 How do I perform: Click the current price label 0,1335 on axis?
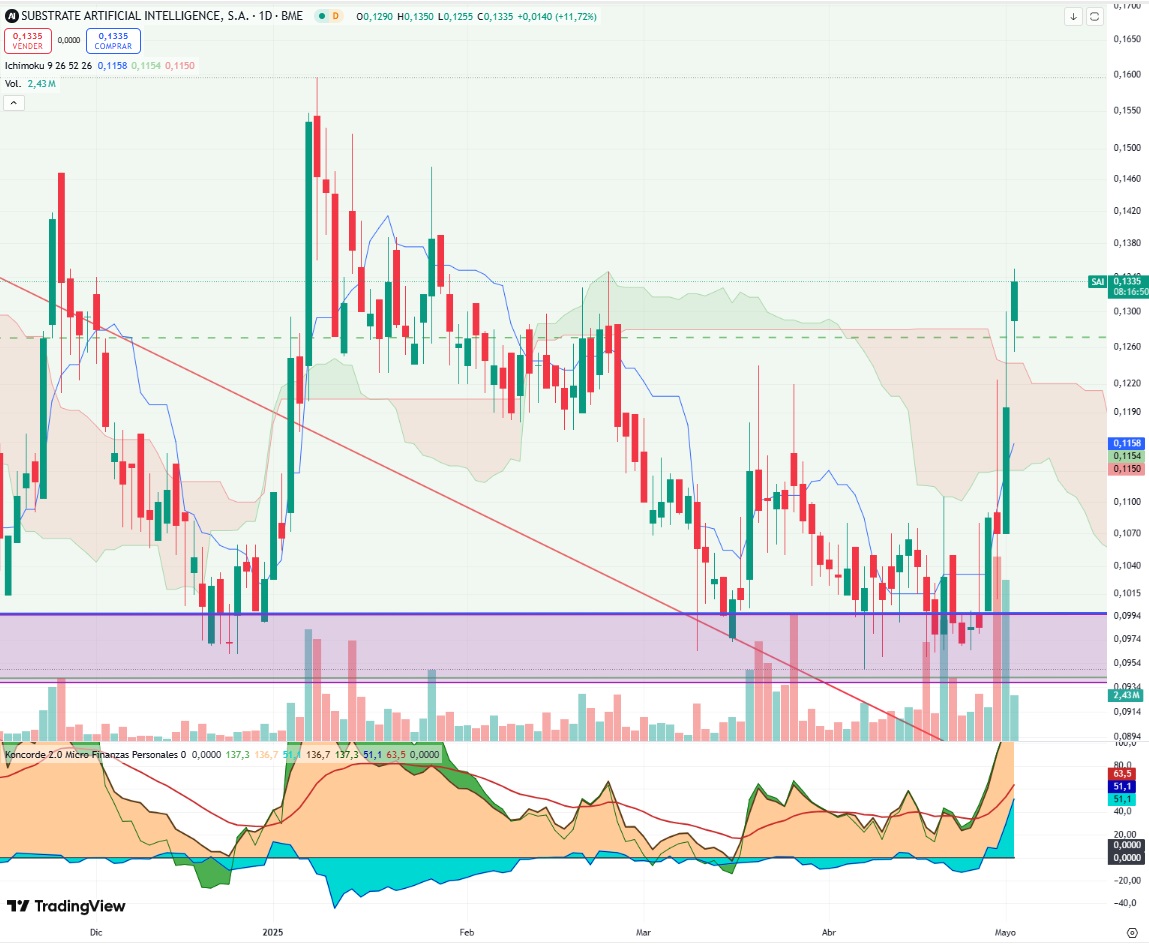(x=1127, y=281)
